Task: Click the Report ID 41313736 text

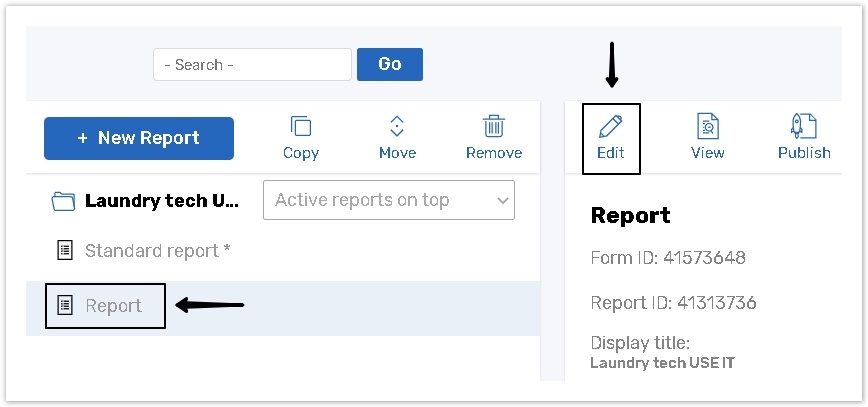Action: [x=673, y=303]
